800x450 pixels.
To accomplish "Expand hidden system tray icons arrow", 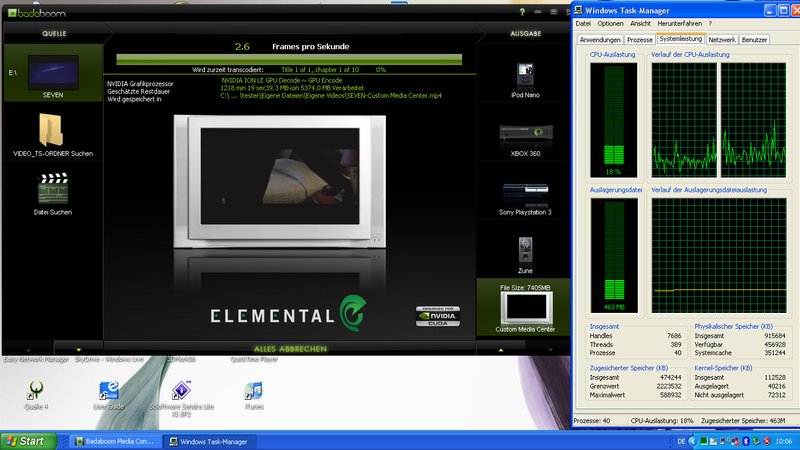I will coord(693,441).
